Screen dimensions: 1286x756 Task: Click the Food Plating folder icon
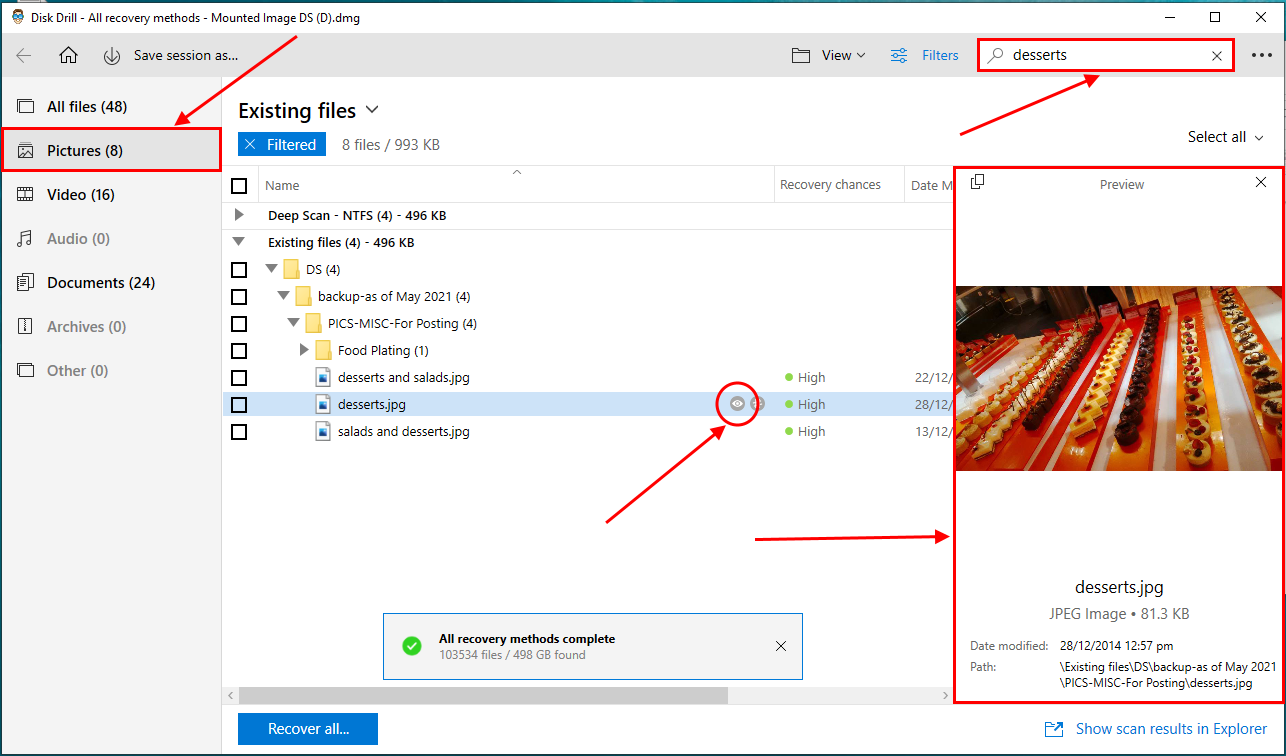(323, 350)
